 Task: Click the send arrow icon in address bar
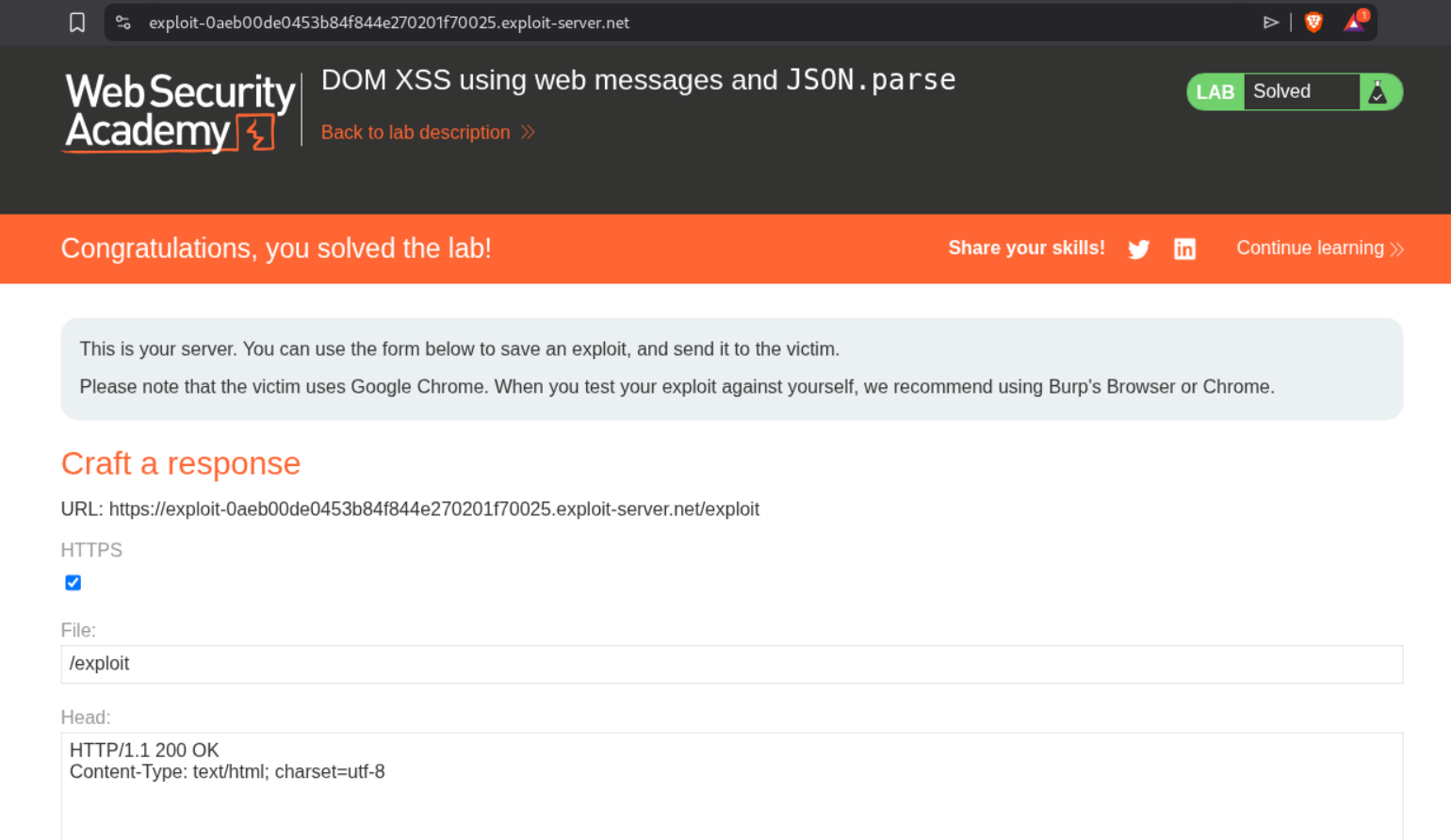(x=1270, y=23)
